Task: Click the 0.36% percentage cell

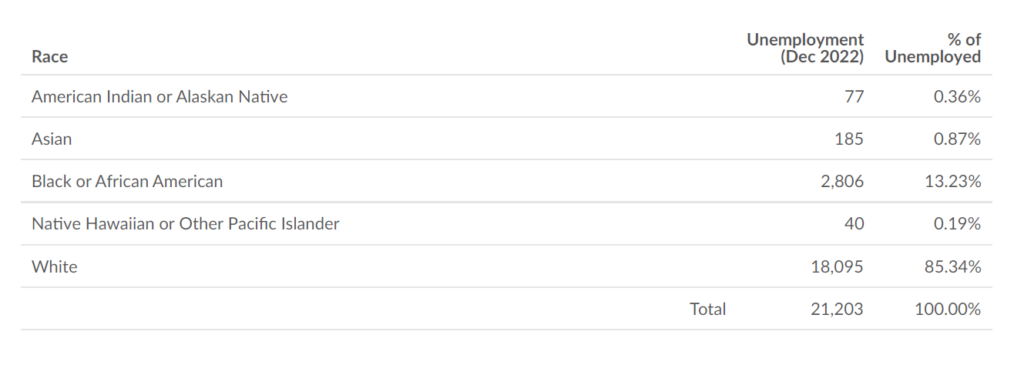Action: click(957, 97)
